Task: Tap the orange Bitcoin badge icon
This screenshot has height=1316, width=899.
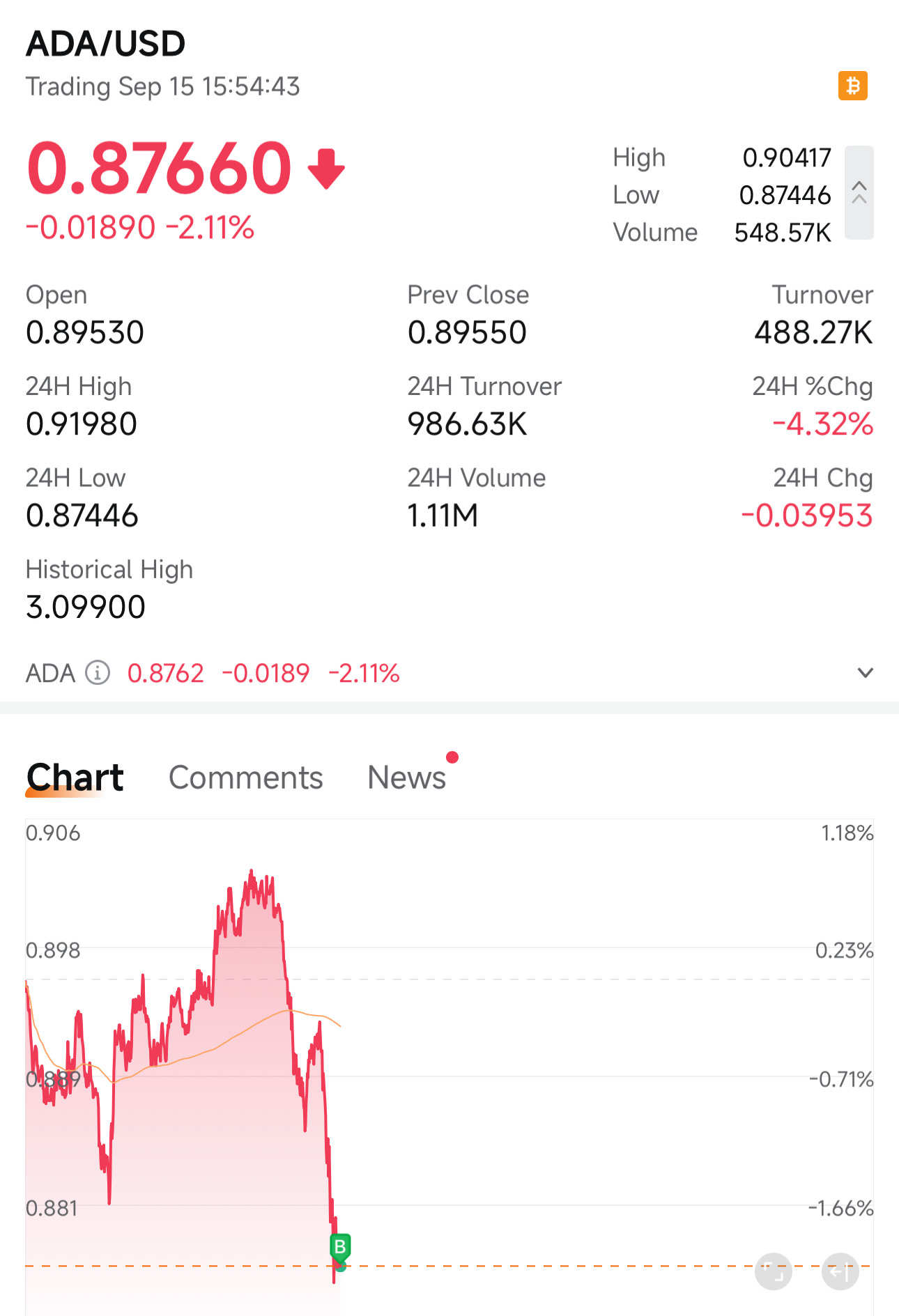Action: coord(852,86)
